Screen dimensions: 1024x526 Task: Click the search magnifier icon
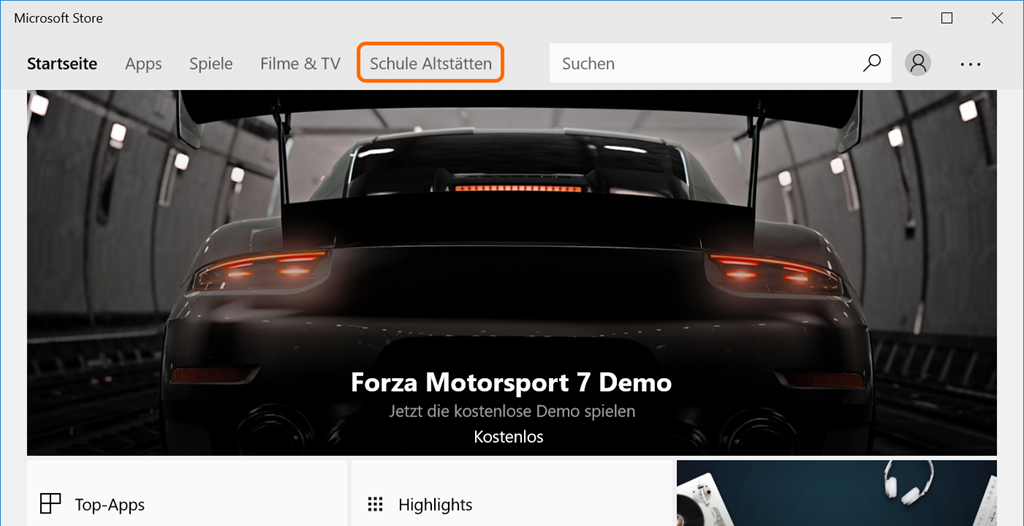[872, 63]
